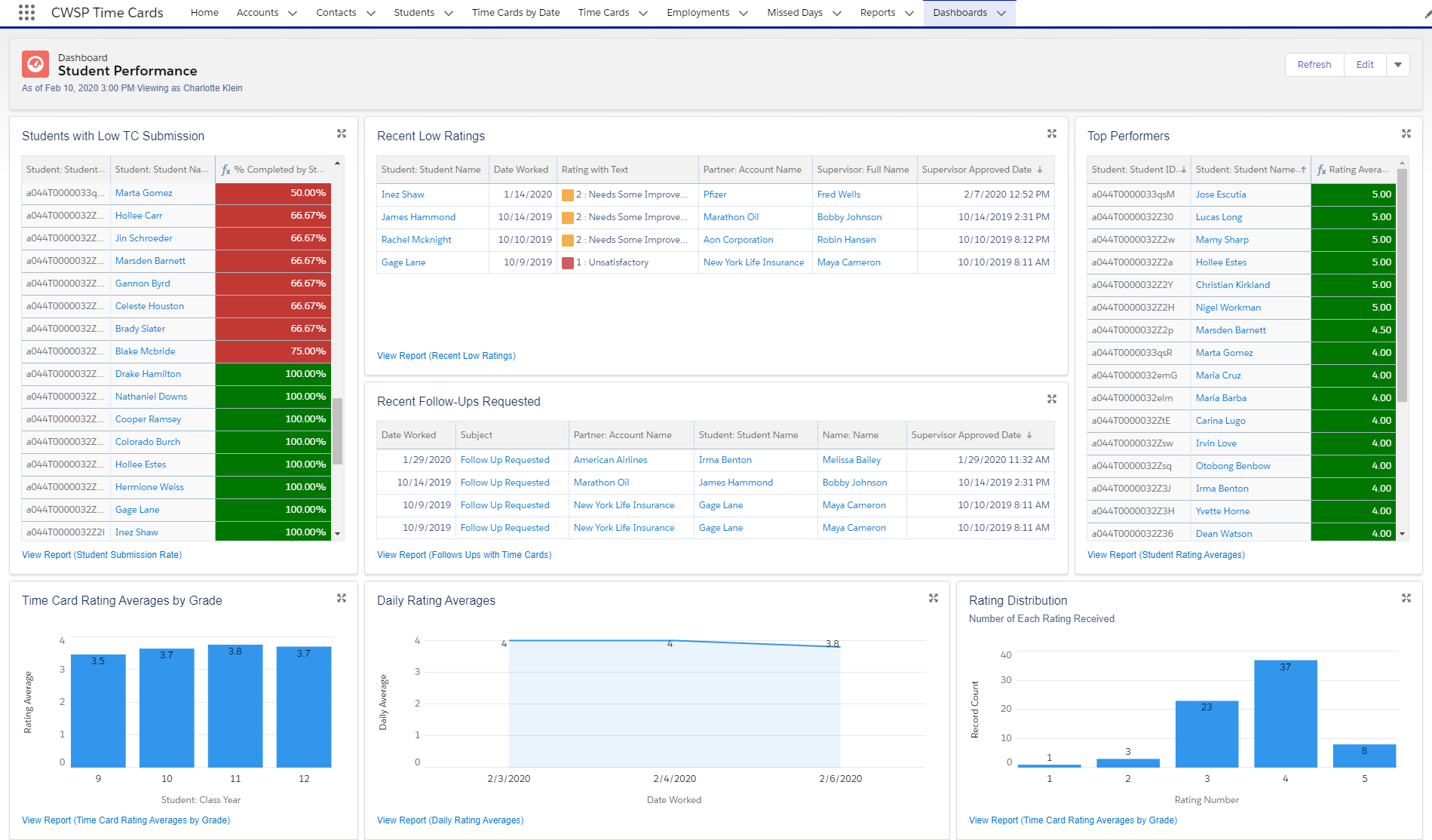Viewport: 1432px width, 840px height.
Task: Open the Employments menu dropdown chevron
Action: coord(744,13)
